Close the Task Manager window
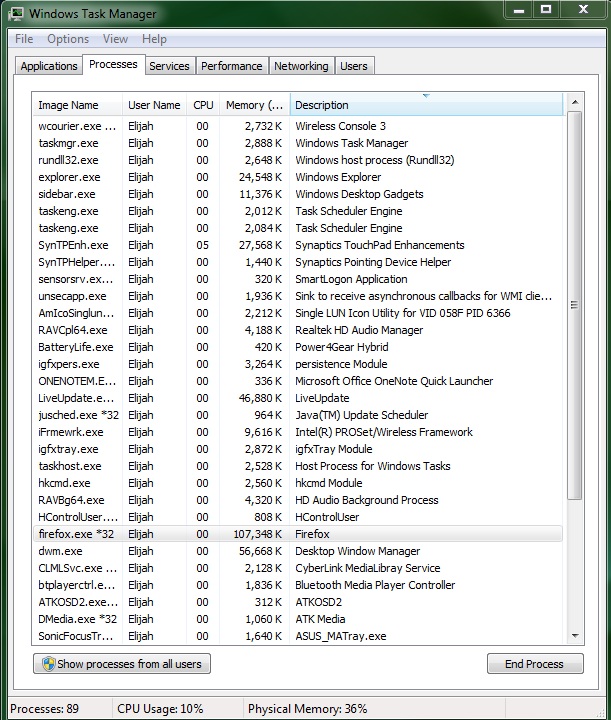Viewport: 611px width, 720px height. 583,10
